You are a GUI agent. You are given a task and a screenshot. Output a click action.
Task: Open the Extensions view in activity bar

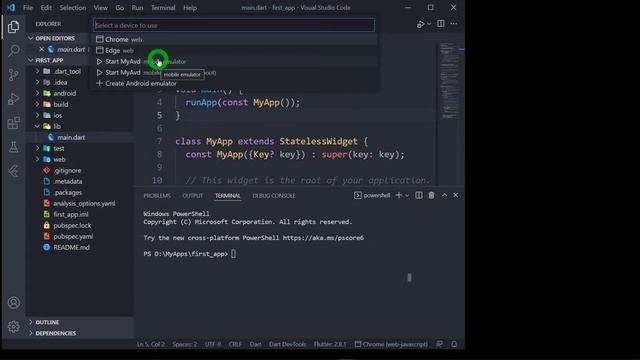click(x=13, y=123)
